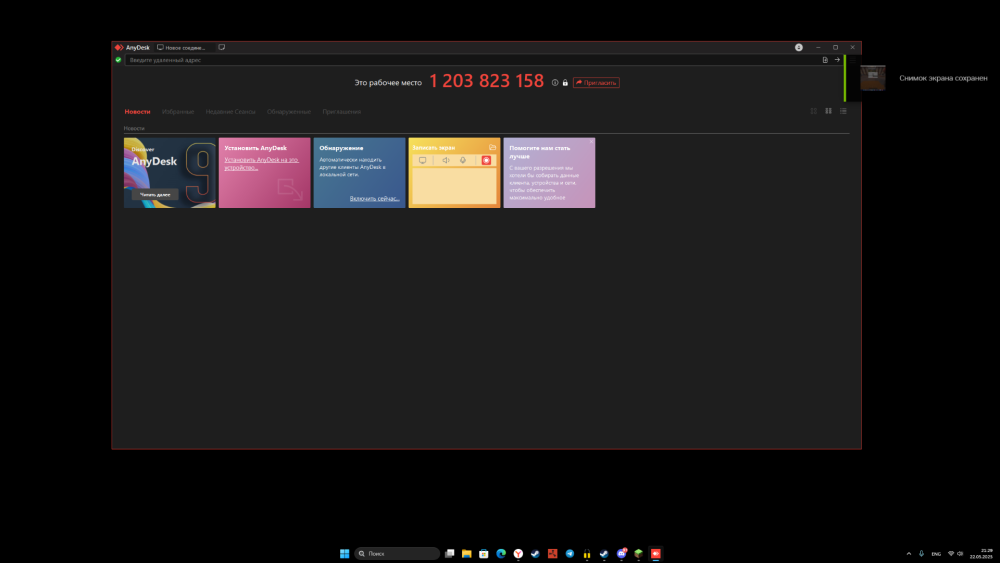Click the Пригласить button
Viewport: 1000px width, 563px height.
pos(596,82)
